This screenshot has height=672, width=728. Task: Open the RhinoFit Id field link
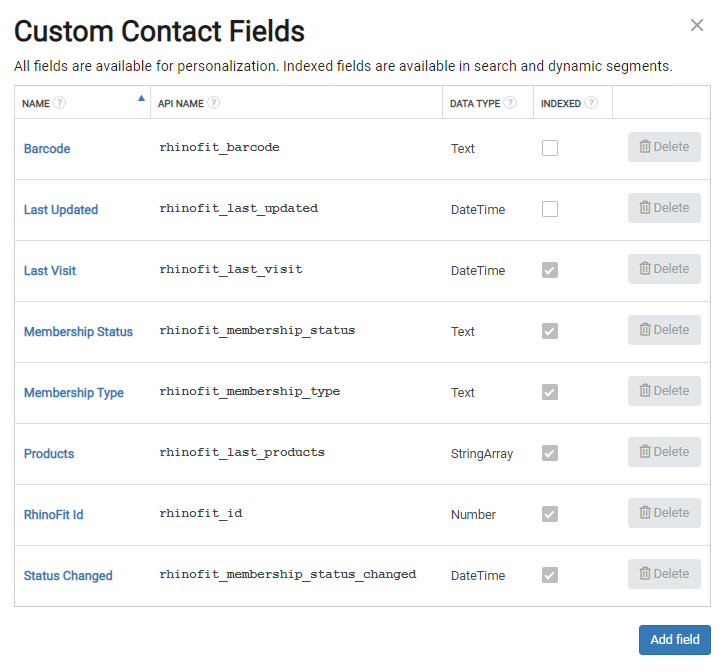coord(54,515)
